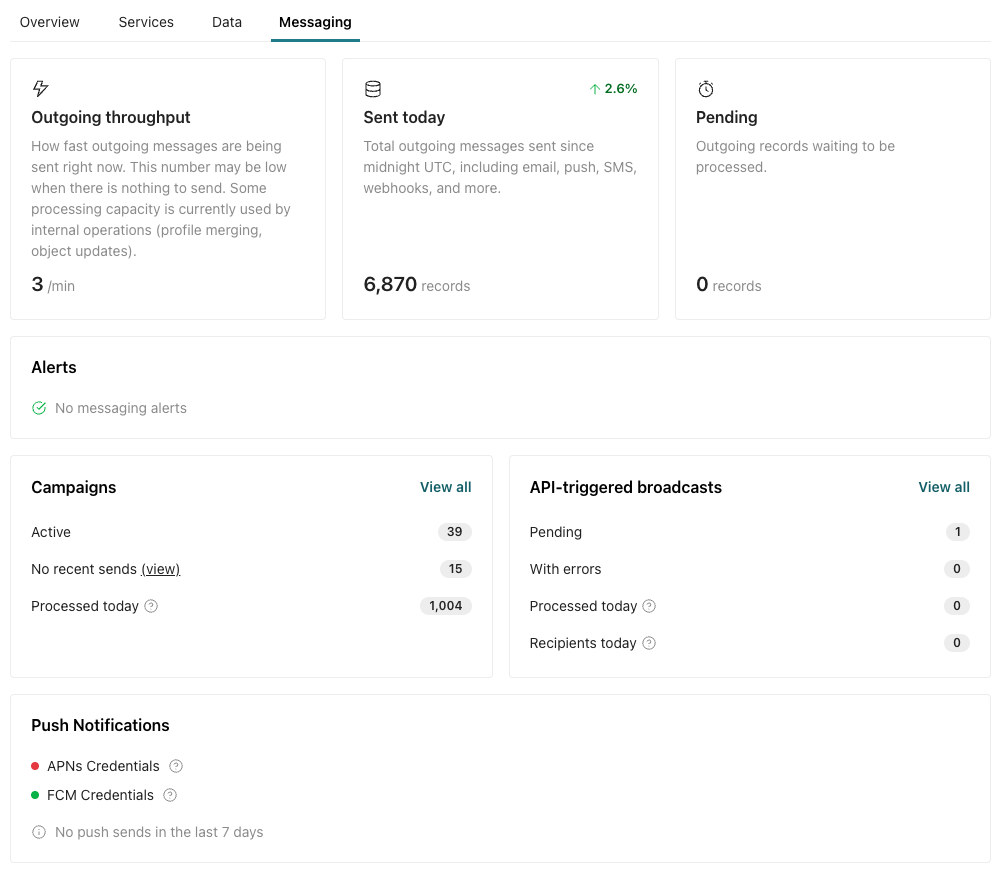Switch to the Overview tab
The image size is (999, 873).
(49, 21)
